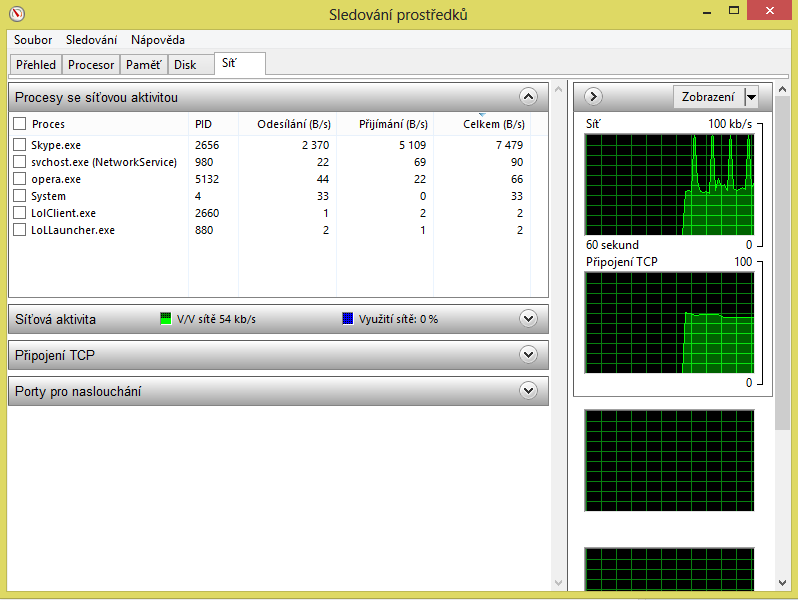This screenshot has height=600, width=798.
Task: Maximize the Sledování prostředků window
Action: [733, 11]
